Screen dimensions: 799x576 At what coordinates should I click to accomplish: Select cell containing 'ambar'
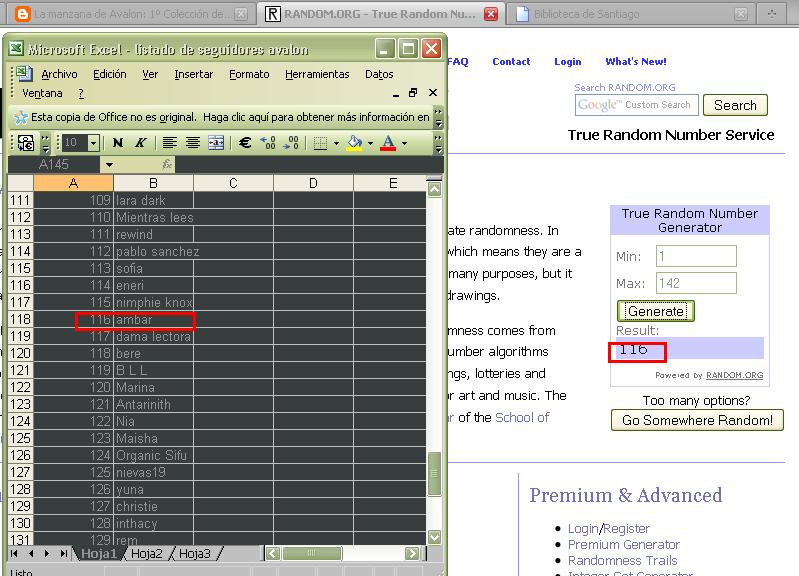click(153, 320)
